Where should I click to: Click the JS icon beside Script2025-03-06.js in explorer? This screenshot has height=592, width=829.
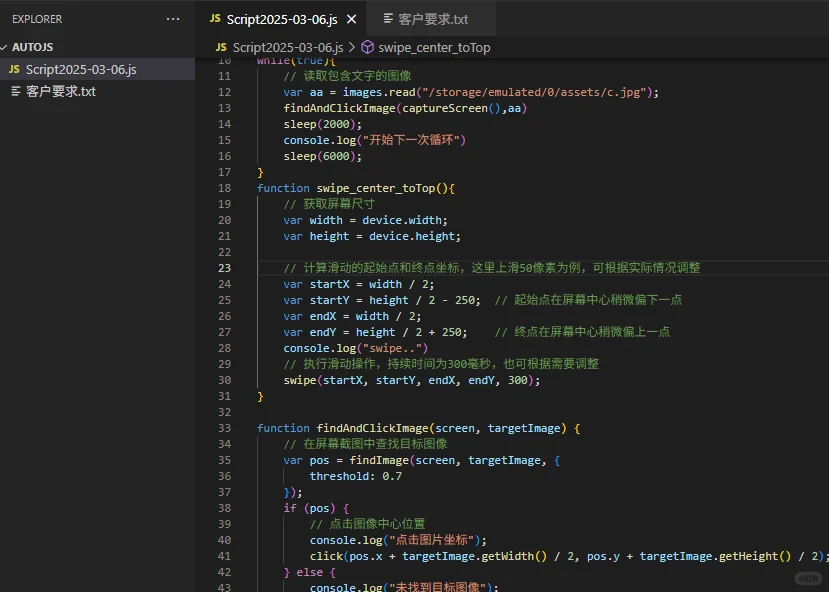14,69
